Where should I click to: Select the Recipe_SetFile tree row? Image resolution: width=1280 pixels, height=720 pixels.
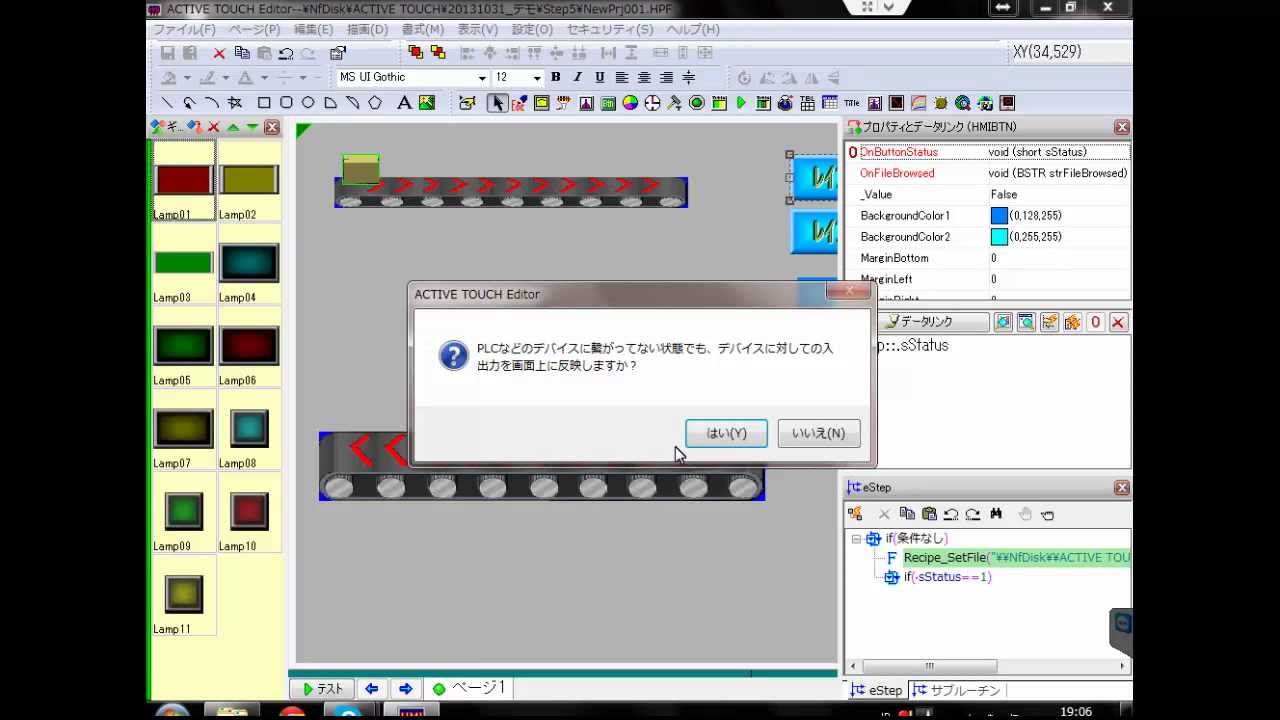click(1016, 558)
